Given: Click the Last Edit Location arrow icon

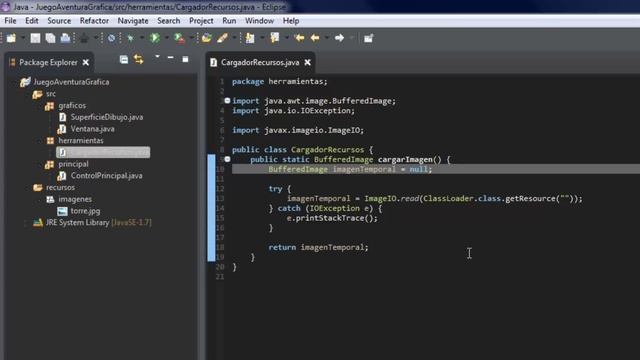Looking at the screenshot, I should click(299, 38).
